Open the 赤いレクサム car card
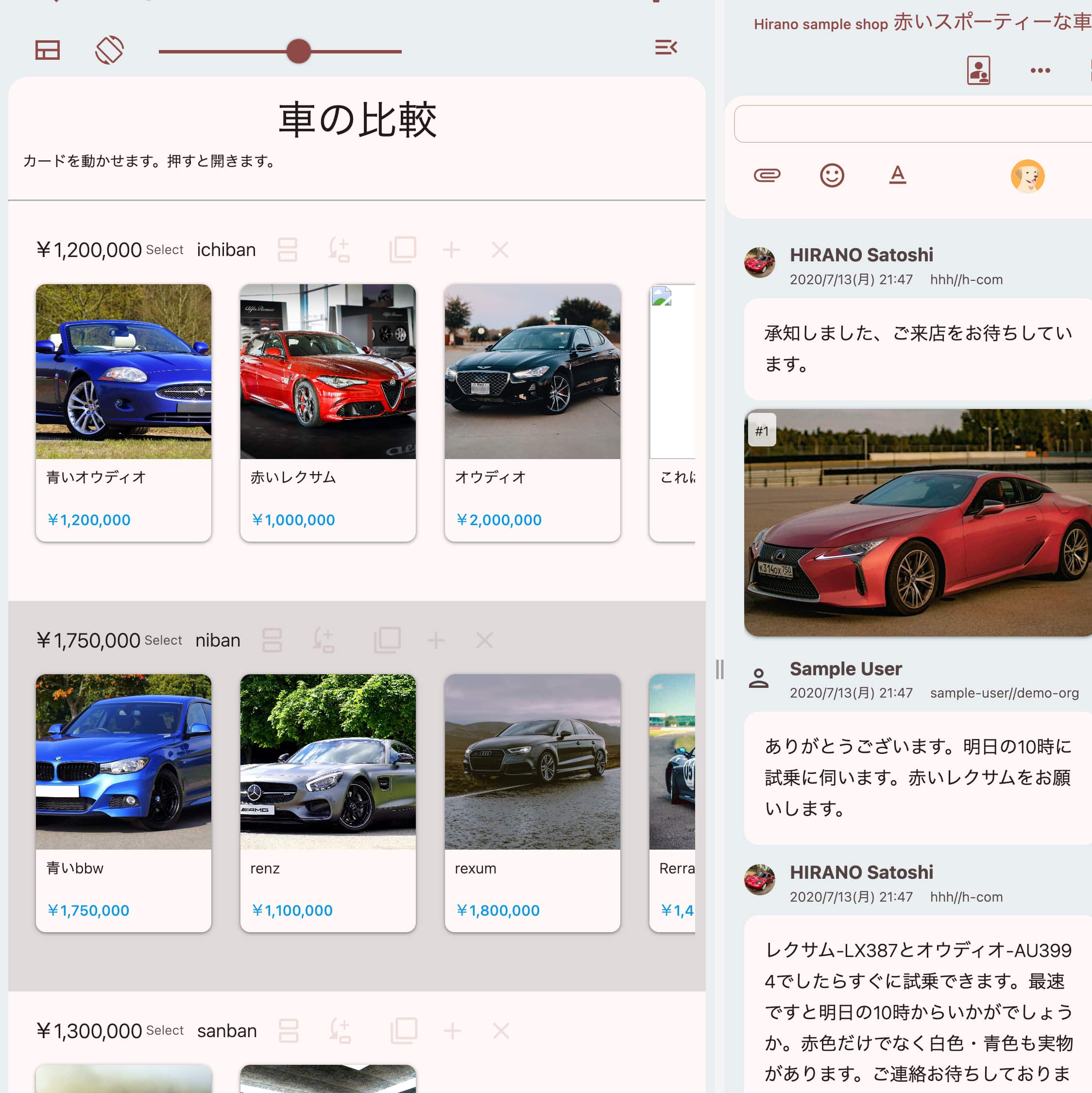 click(x=327, y=412)
